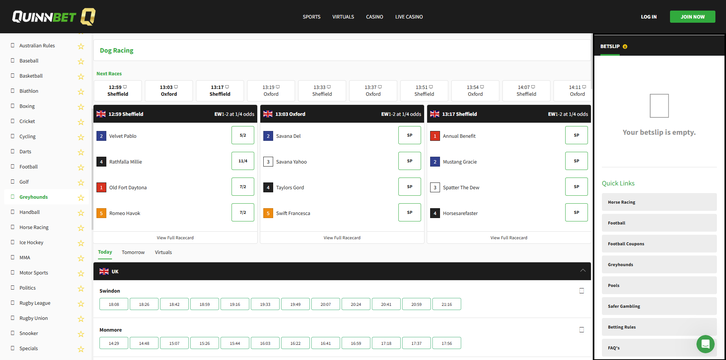View full racecard for 12:59 Sheffield
This screenshot has height=360, width=726.
point(175,238)
